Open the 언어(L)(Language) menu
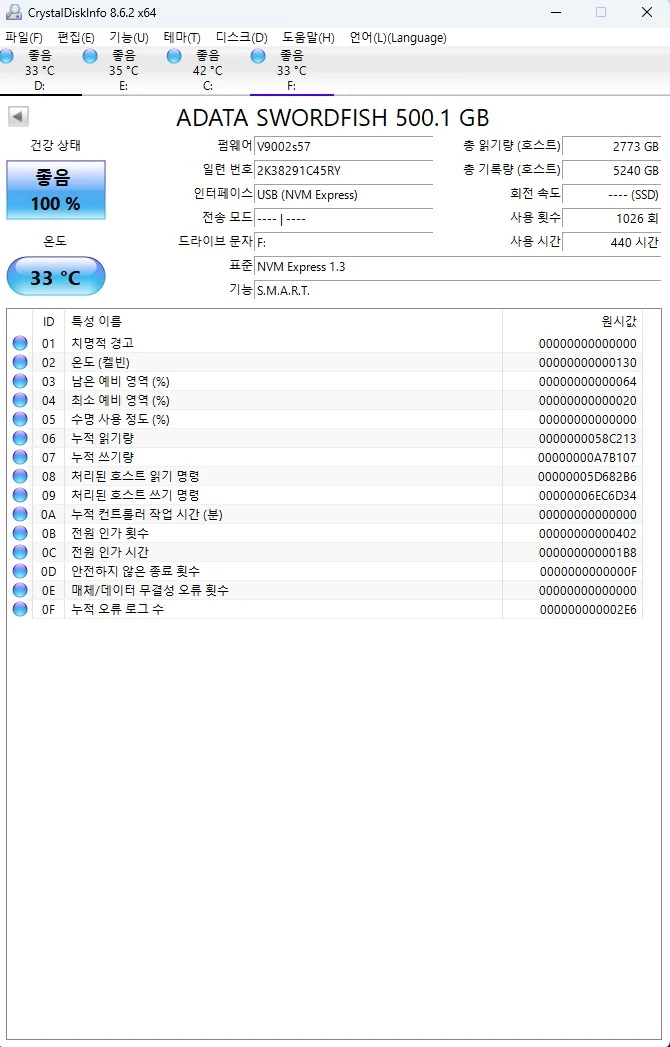The image size is (670, 1047). point(398,37)
